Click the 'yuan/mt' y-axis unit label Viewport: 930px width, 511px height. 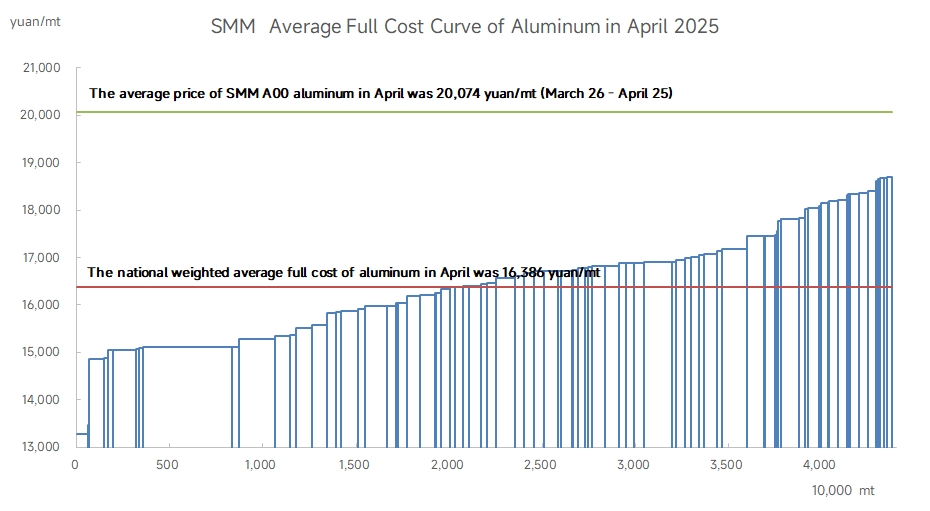[35, 22]
